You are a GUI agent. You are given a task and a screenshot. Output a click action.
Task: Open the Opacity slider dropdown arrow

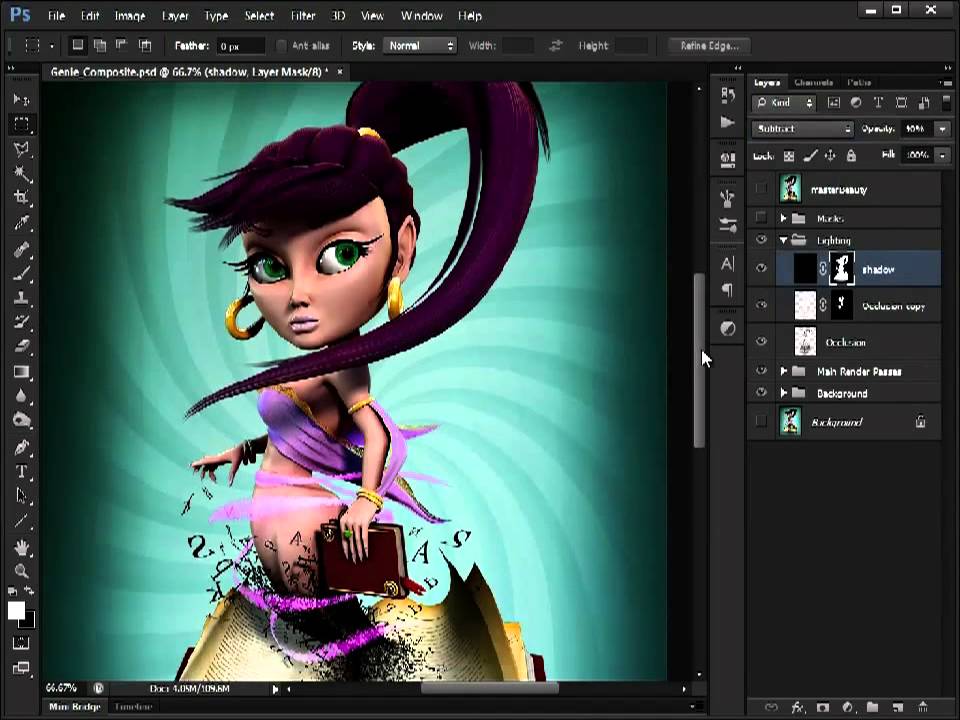point(942,129)
